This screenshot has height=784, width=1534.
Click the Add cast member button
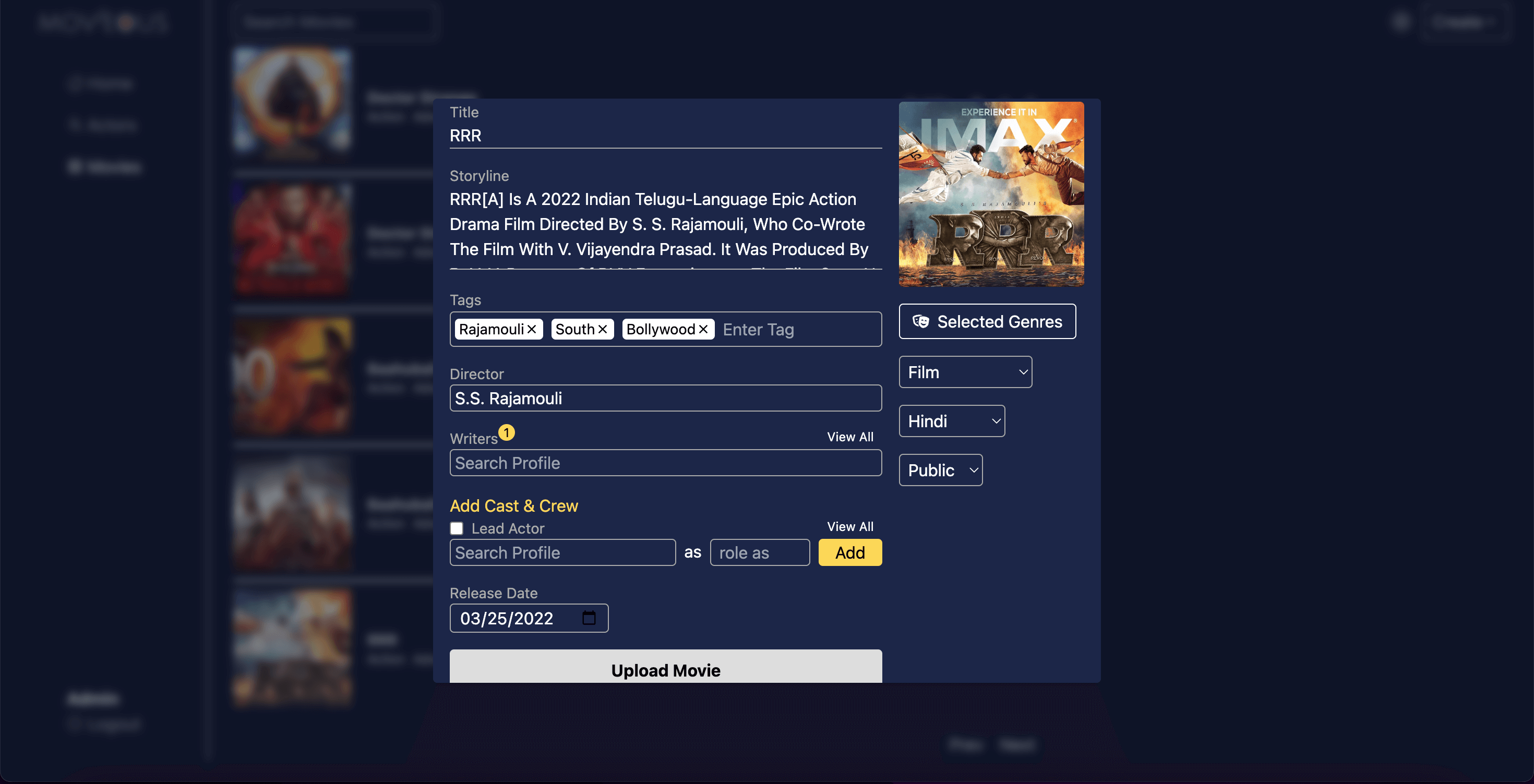click(850, 551)
